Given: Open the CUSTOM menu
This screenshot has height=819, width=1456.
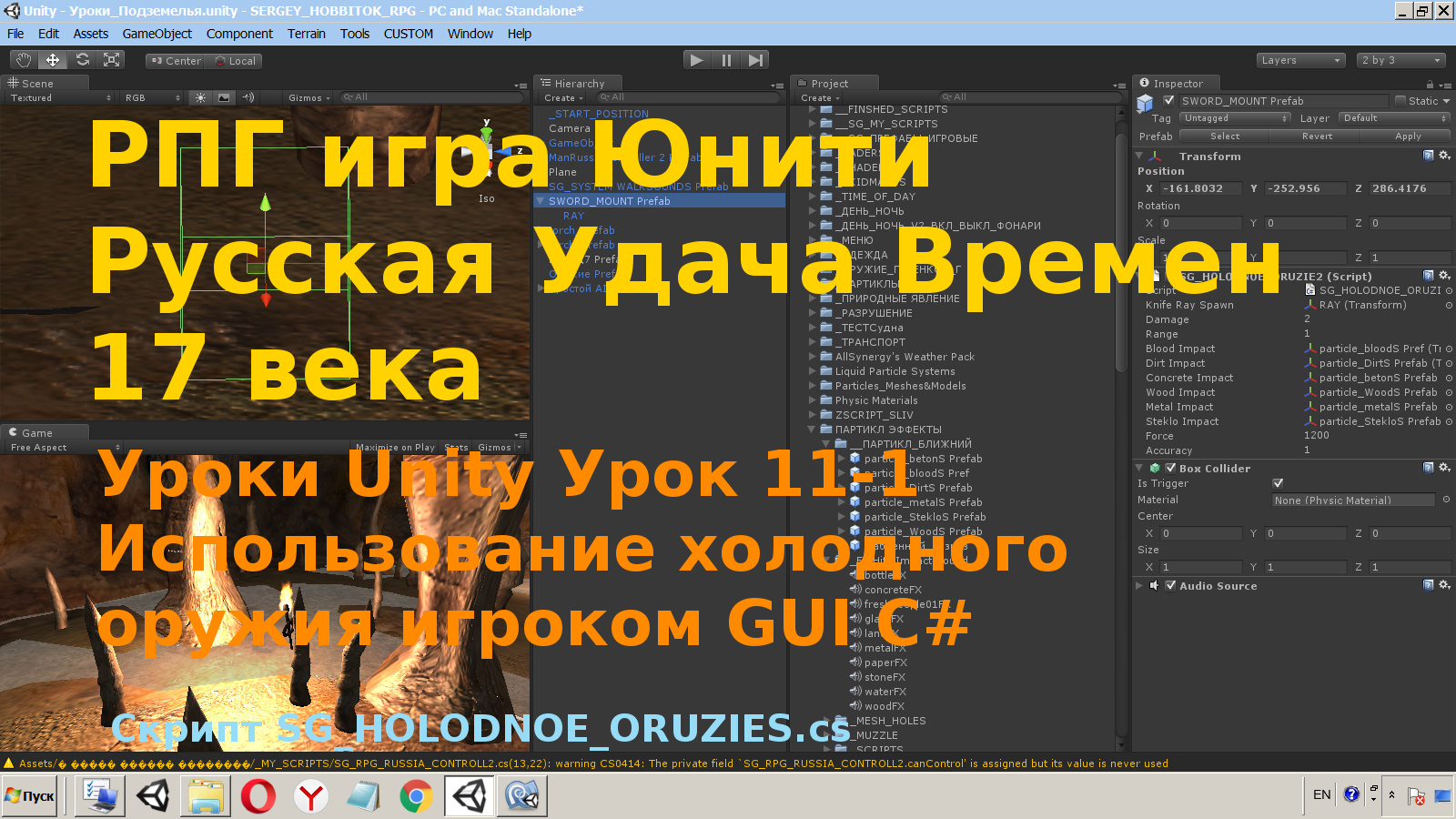Looking at the screenshot, I should [x=408, y=34].
